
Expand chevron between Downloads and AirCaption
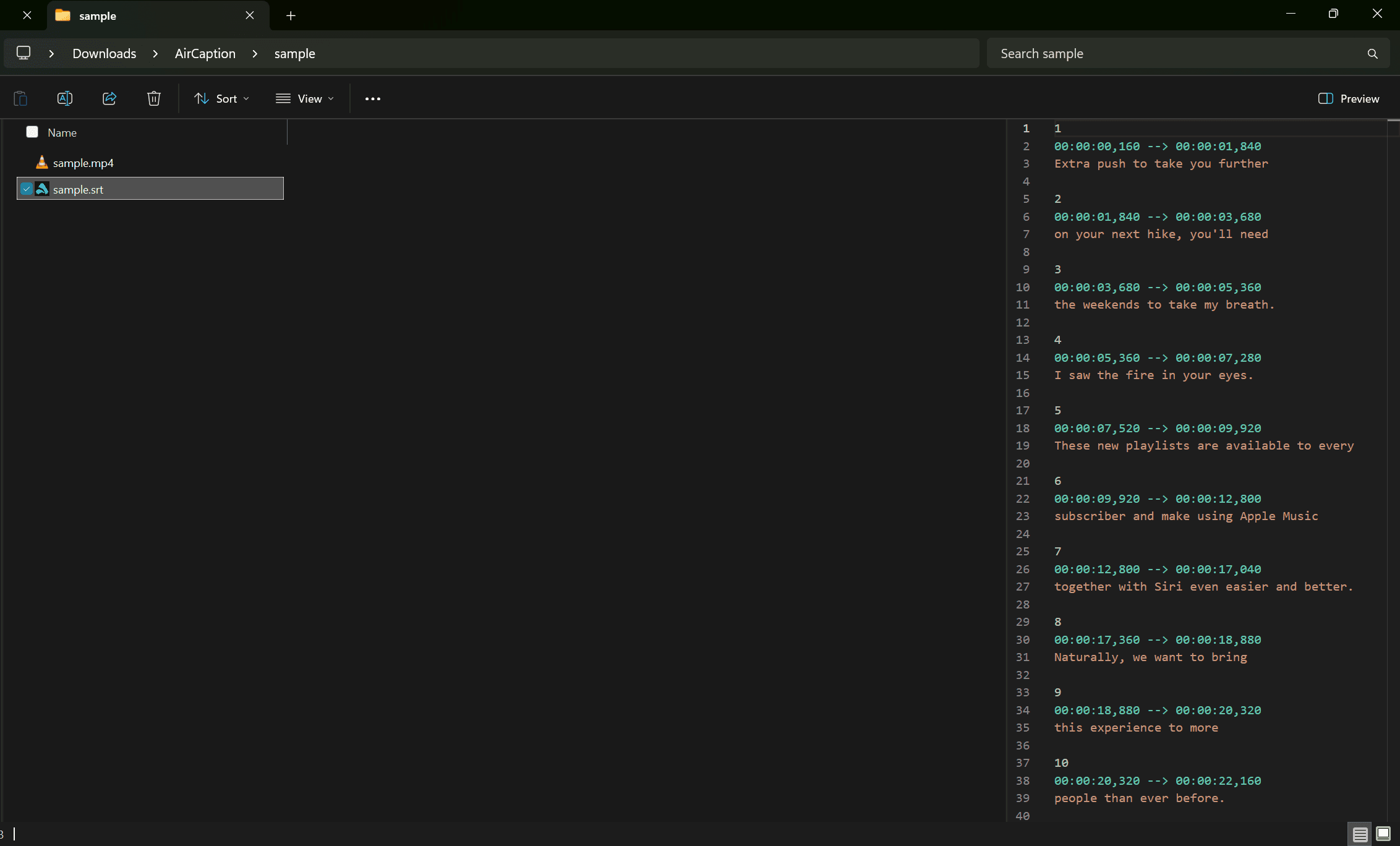click(x=155, y=54)
